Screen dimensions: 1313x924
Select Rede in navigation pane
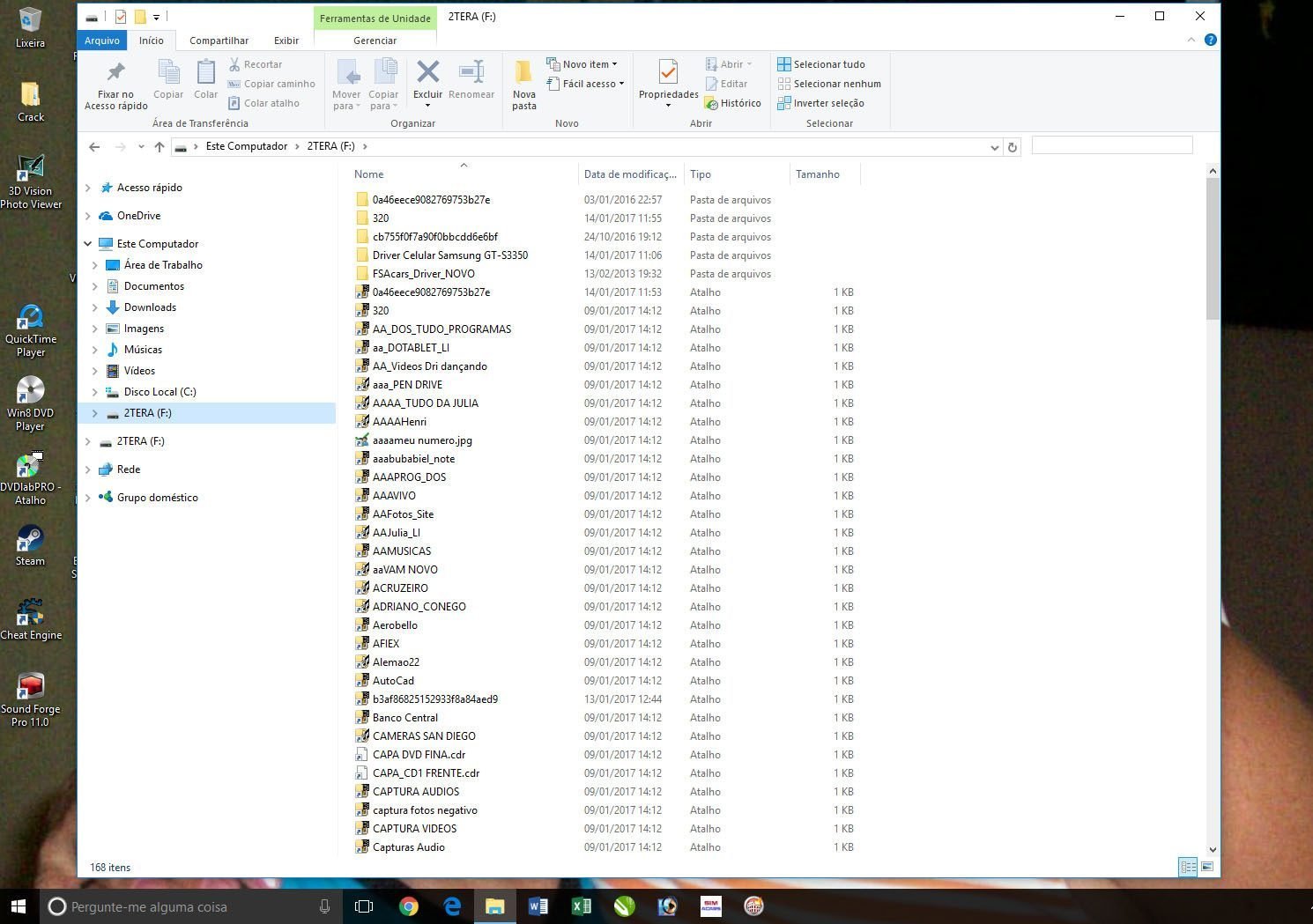click(129, 469)
